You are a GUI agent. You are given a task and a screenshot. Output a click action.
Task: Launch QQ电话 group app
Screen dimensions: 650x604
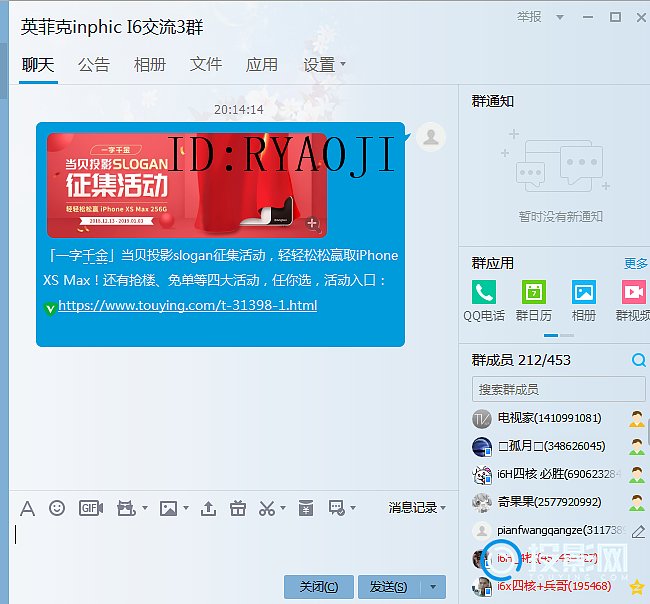484,301
